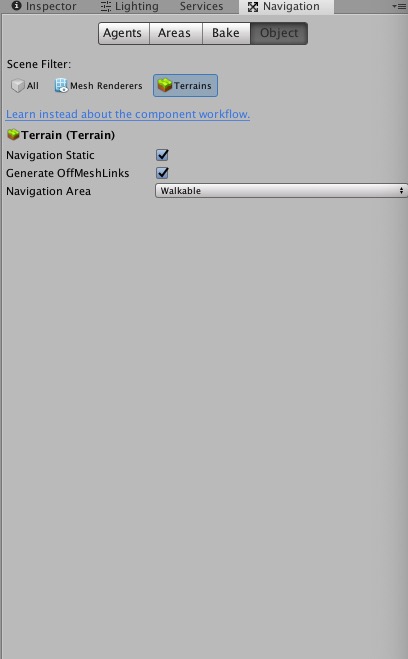Switch to the Bake tab
The height and width of the screenshot is (659, 408).
[x=226, y=33]
